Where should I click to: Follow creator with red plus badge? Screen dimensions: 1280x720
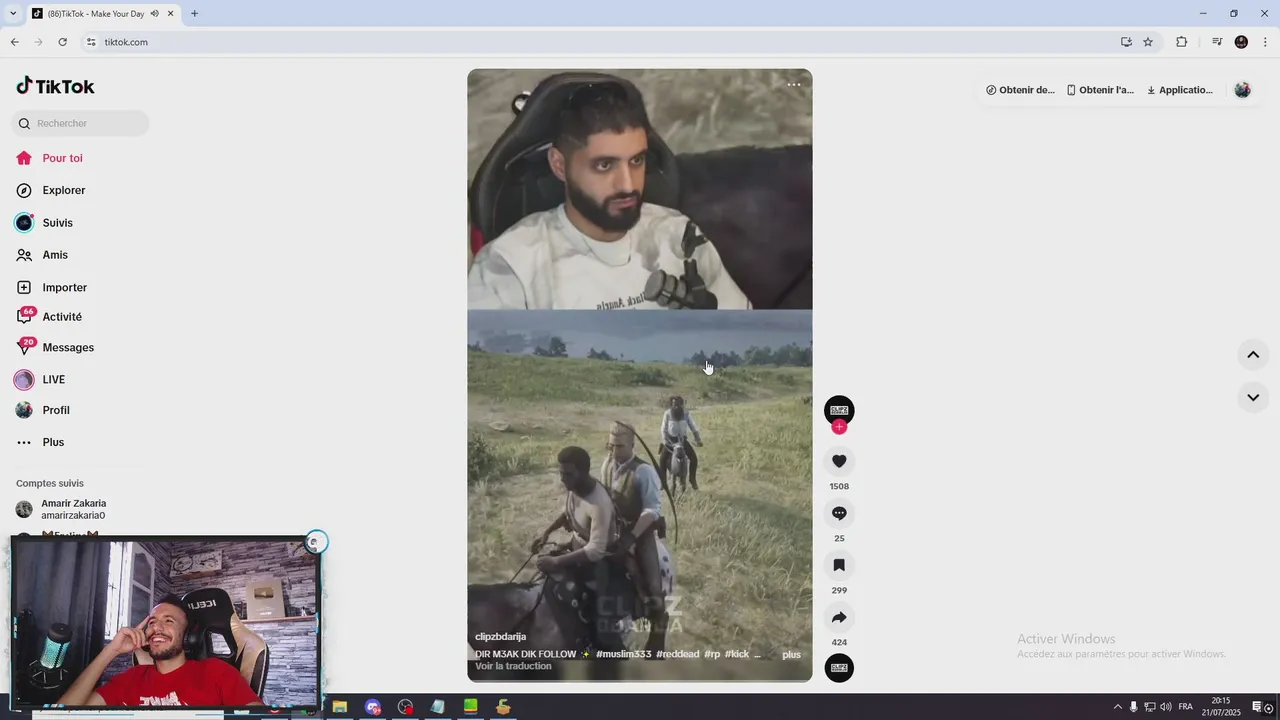click(839, 427)
